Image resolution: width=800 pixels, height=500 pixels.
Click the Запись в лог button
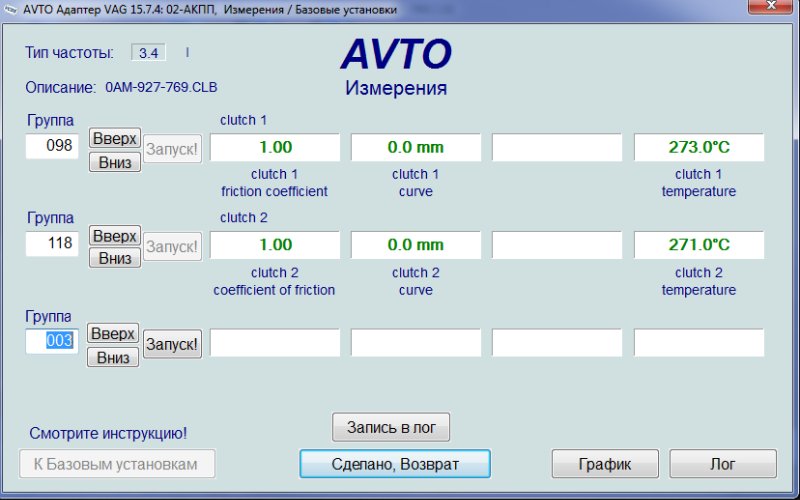click(391, 427)
